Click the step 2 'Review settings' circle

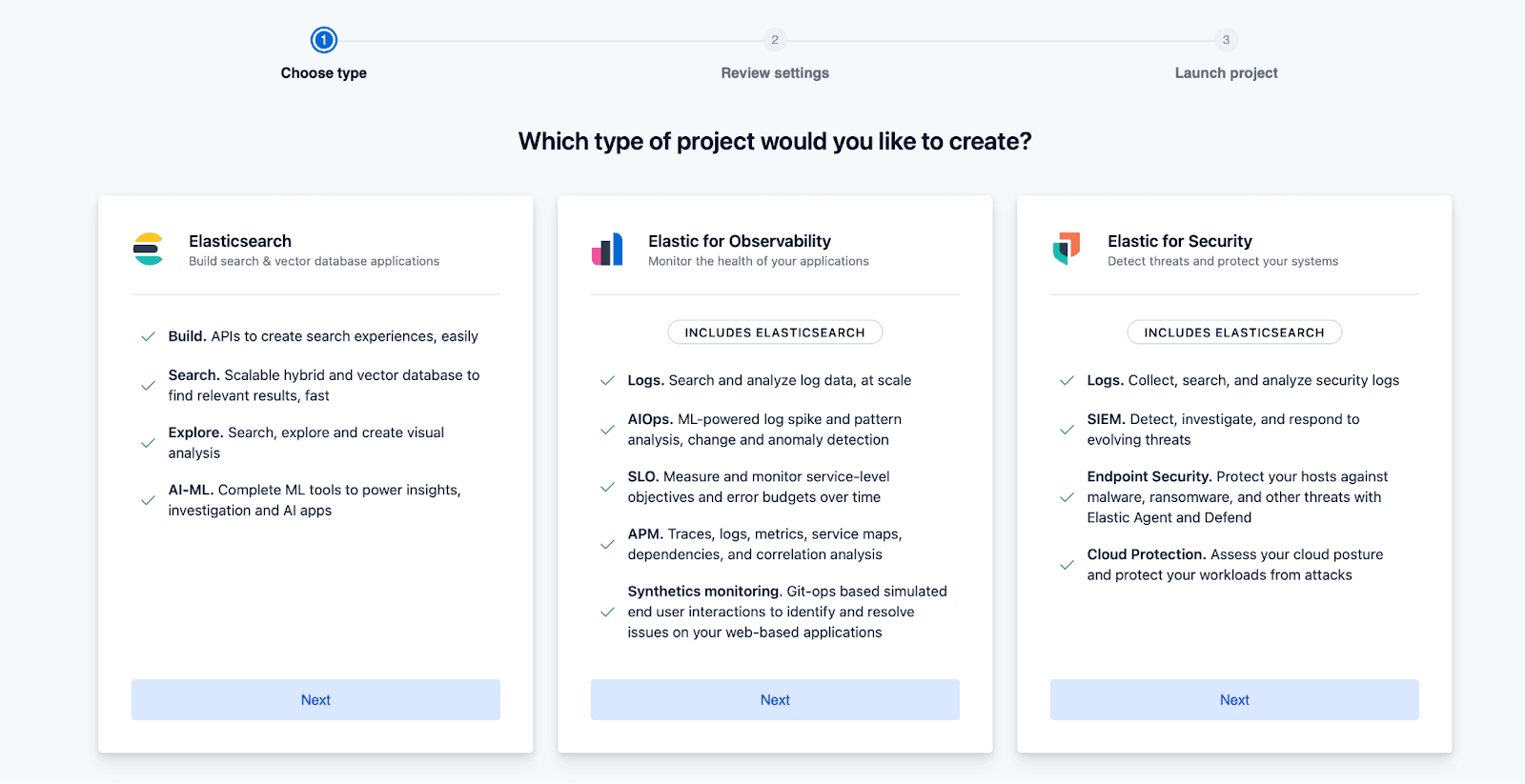(x=774, y=40)
